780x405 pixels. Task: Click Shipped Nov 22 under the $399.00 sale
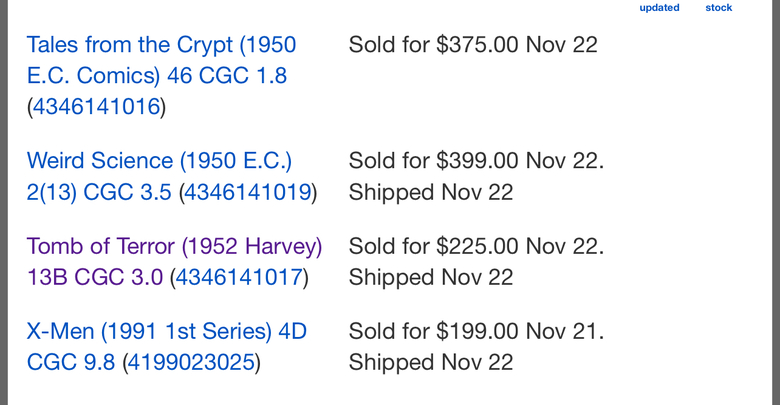coord(431,193)
